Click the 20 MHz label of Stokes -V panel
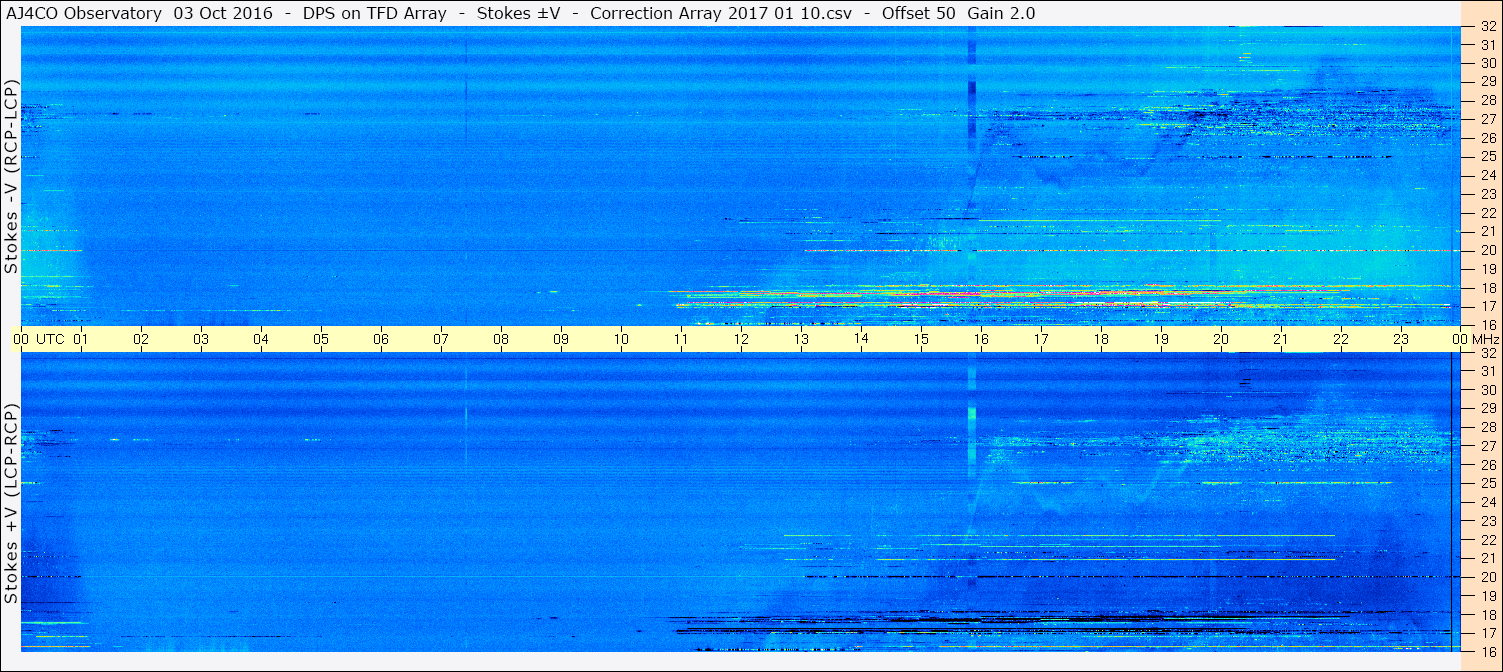Image resolution: width=1503 pixels, height=672 pixels. 1487,250
